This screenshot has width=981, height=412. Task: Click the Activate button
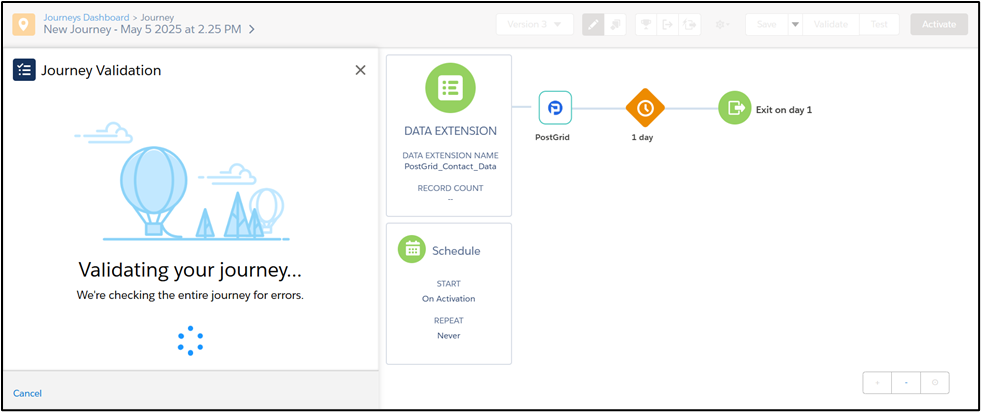coord(939,24)
